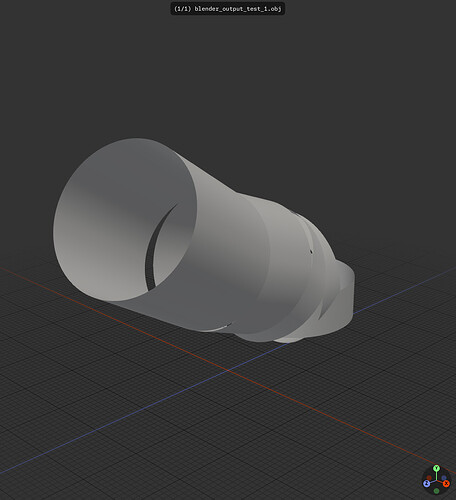Click the blue Z axis gizmo handle
This screenshot has height=500, width=456.
[426, 483]
